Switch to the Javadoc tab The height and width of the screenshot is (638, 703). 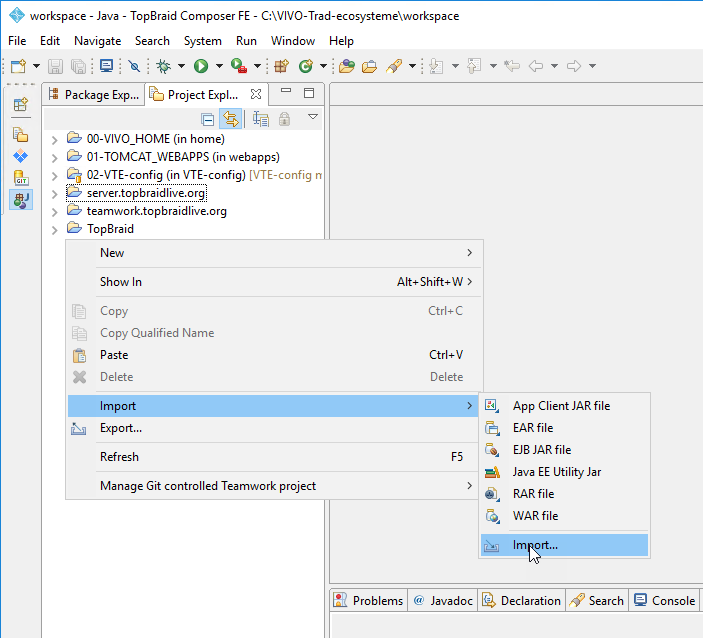(x=443, y=601)
